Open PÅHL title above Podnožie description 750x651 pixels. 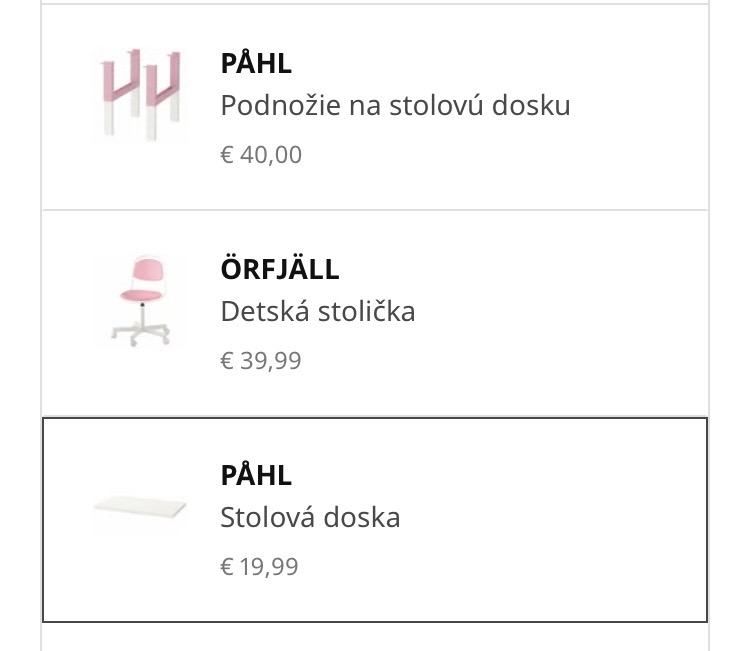(256, 64)
